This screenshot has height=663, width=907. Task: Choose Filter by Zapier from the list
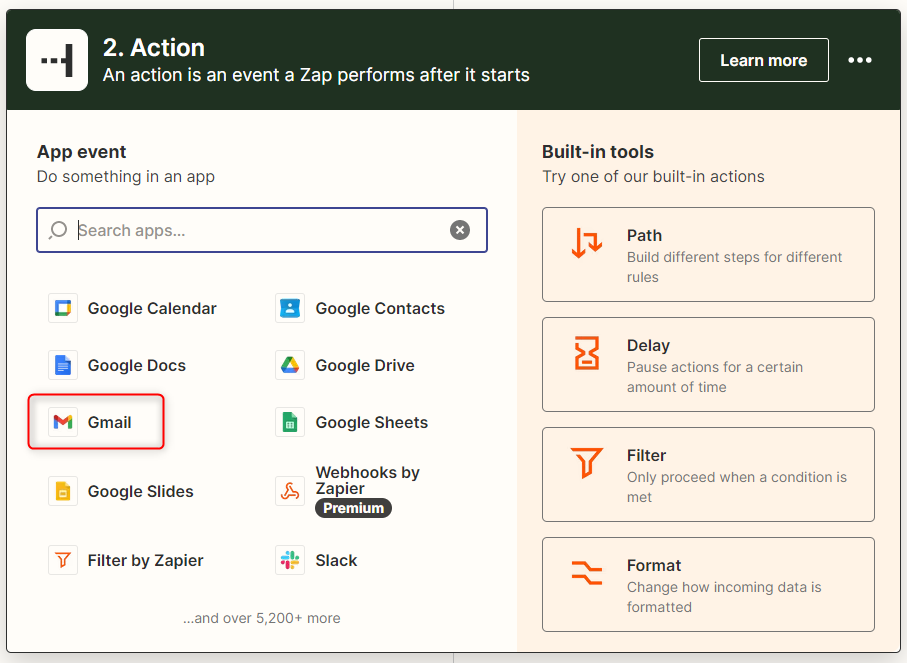coord(63,560)
